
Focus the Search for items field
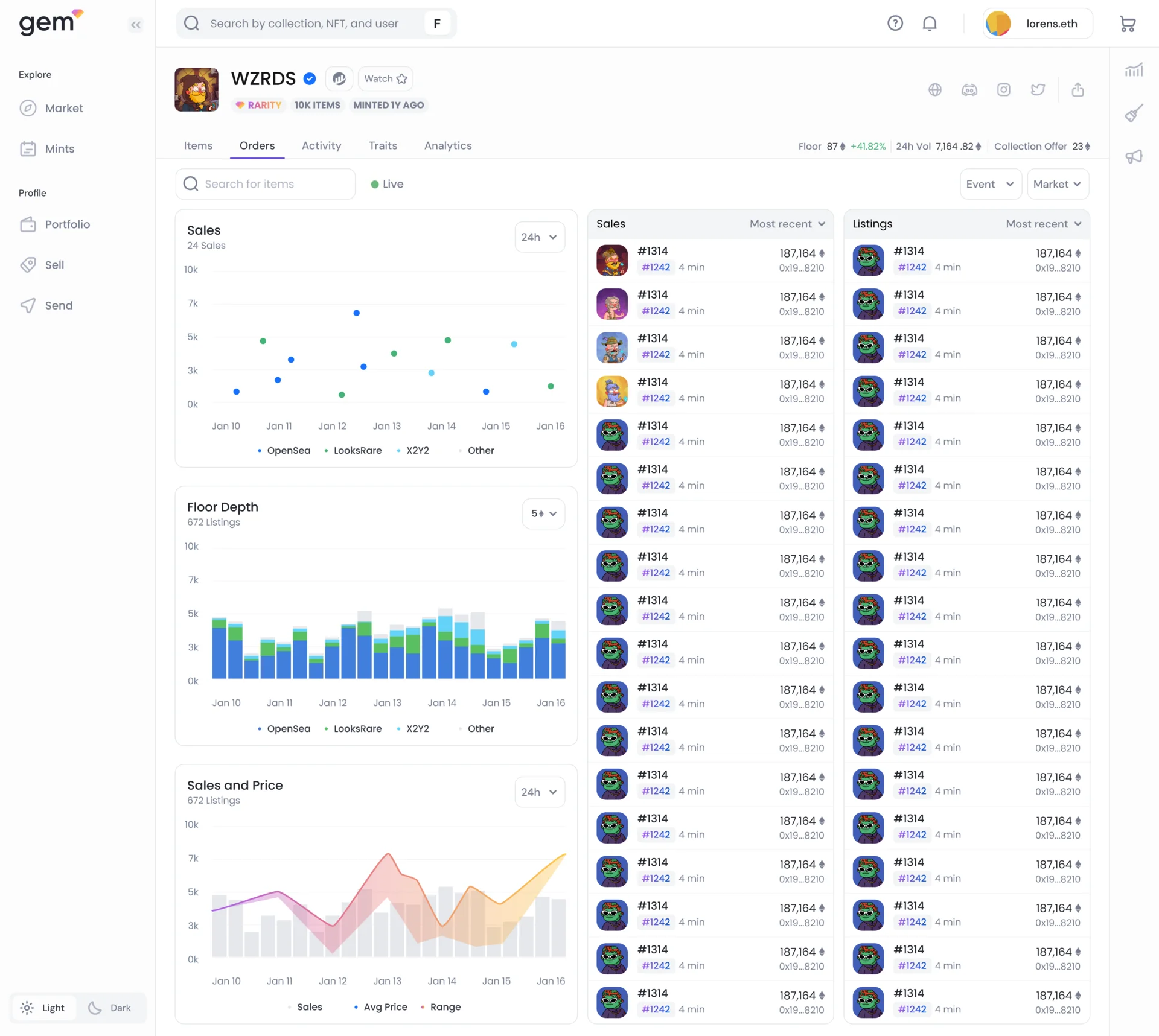[265, 184]
